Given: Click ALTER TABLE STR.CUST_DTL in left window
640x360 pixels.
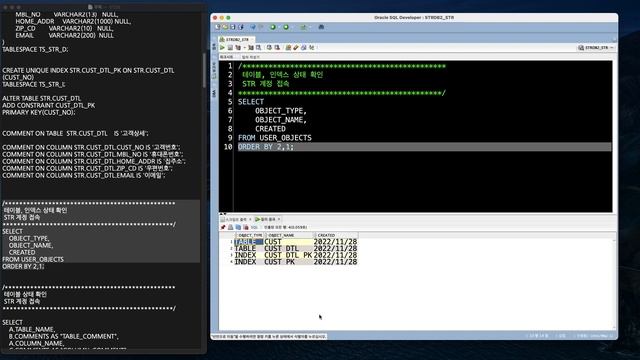Looking at the screenshot, I should click(41, 98).
